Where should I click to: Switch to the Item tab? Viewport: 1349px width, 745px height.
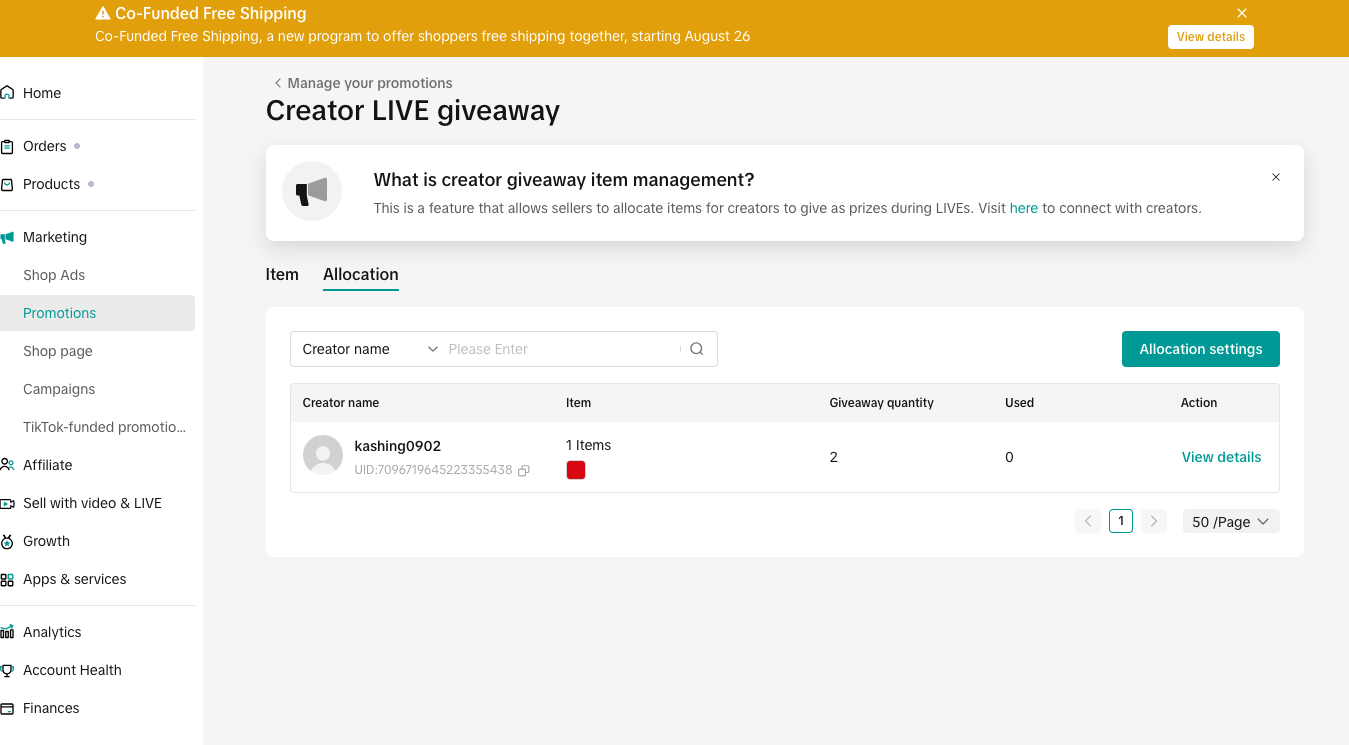tap(282, 274)
